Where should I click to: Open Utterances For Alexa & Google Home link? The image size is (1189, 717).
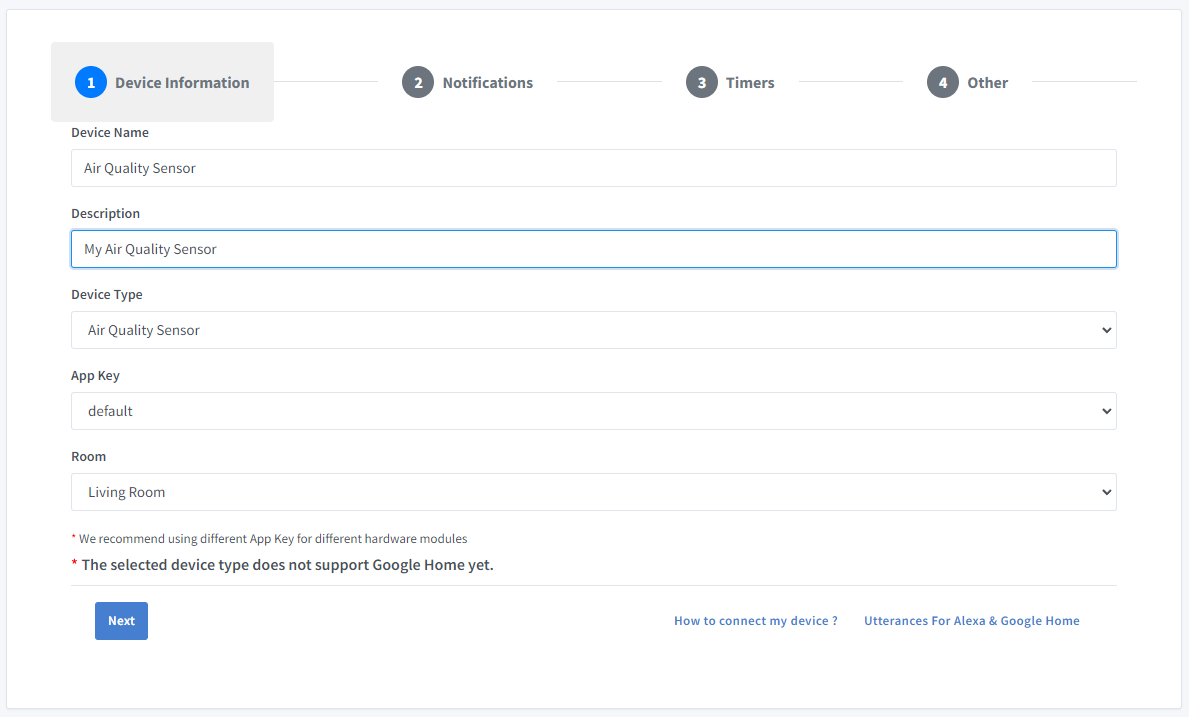[x=971, y=621]
